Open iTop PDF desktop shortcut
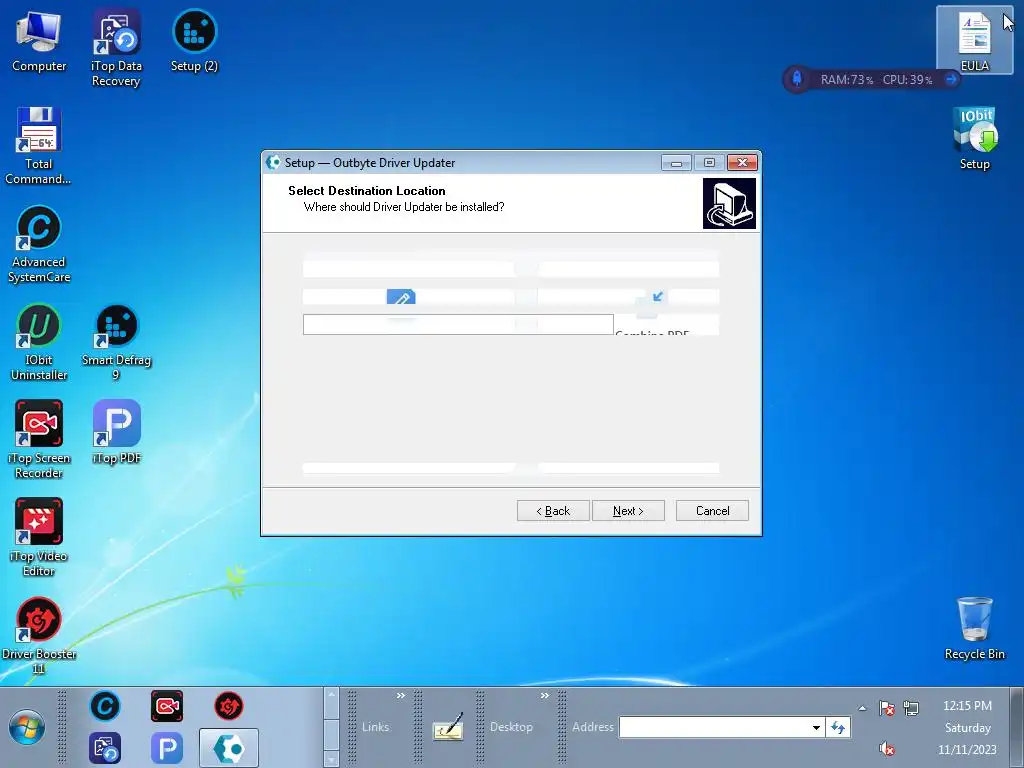Image resolution: width=1024 pixels, height=768 pixels. coord(116,432)
